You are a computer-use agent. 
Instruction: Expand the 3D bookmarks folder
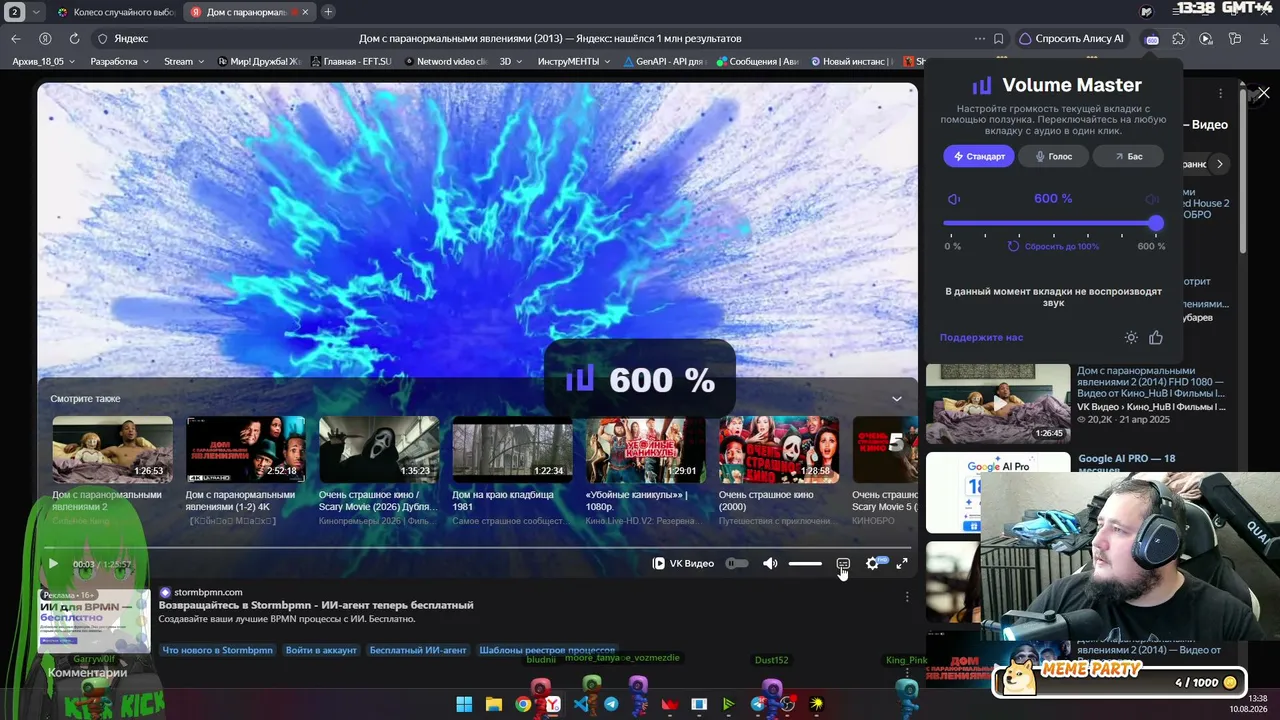pyautogui.click(x=511, y=61)
